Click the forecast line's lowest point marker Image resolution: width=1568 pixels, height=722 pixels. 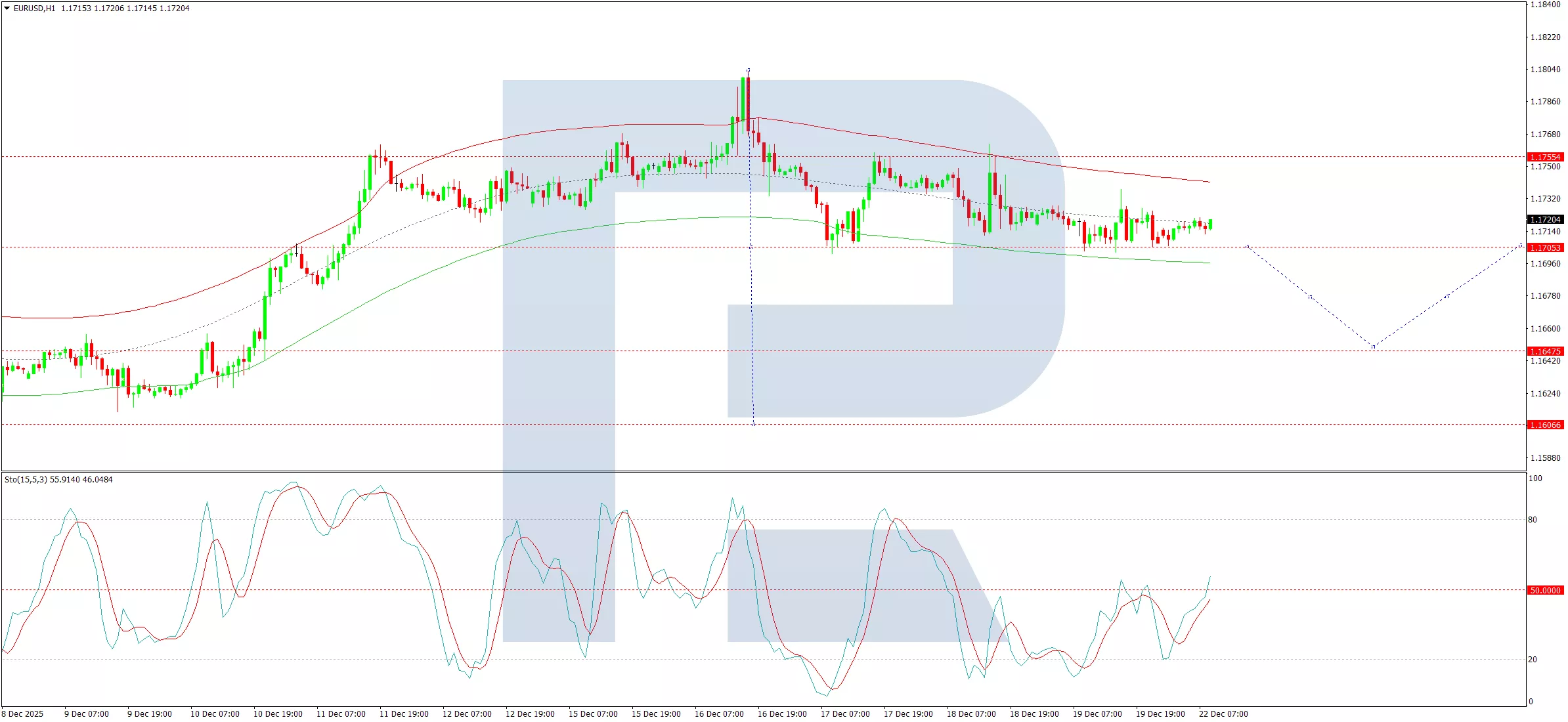click(x=1373, y=347)
